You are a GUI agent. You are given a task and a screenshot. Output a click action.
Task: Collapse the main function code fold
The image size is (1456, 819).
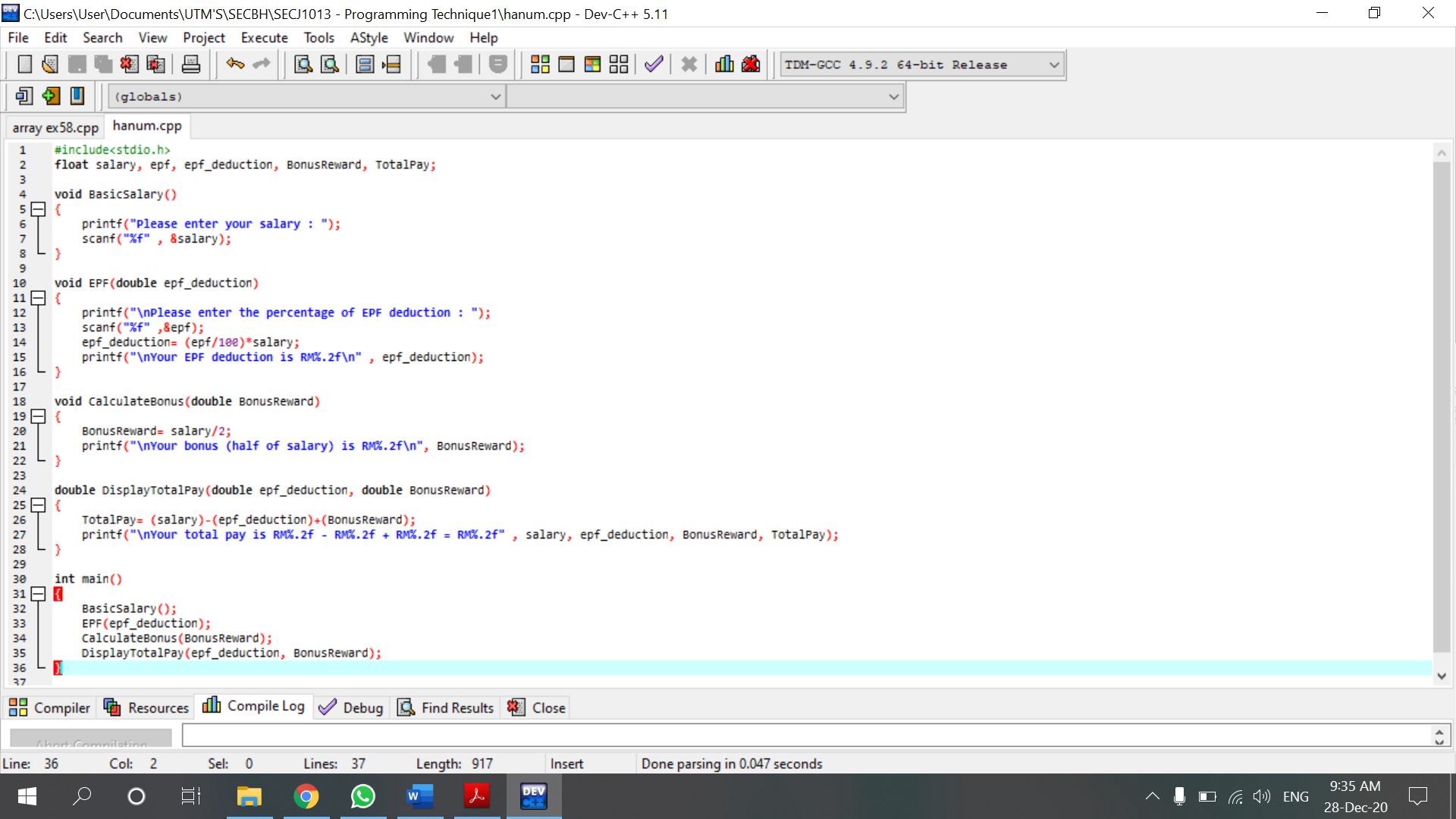click(39, 594)
